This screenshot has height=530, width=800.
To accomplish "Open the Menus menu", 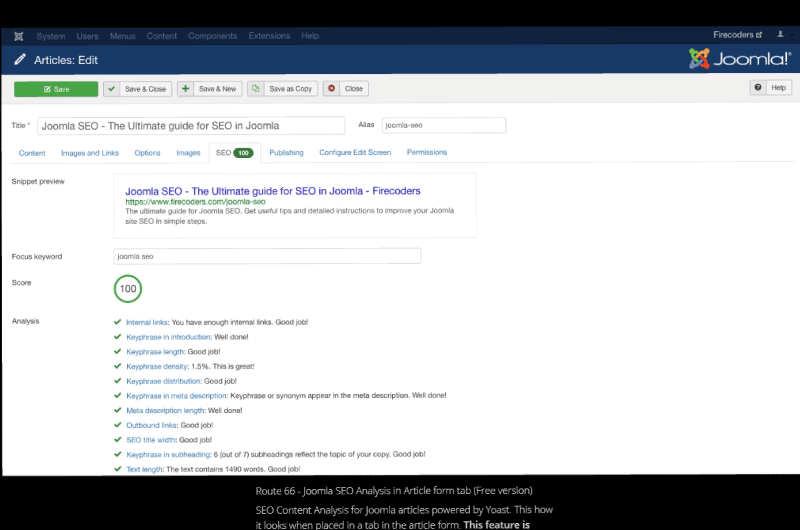I will (122, 36).
